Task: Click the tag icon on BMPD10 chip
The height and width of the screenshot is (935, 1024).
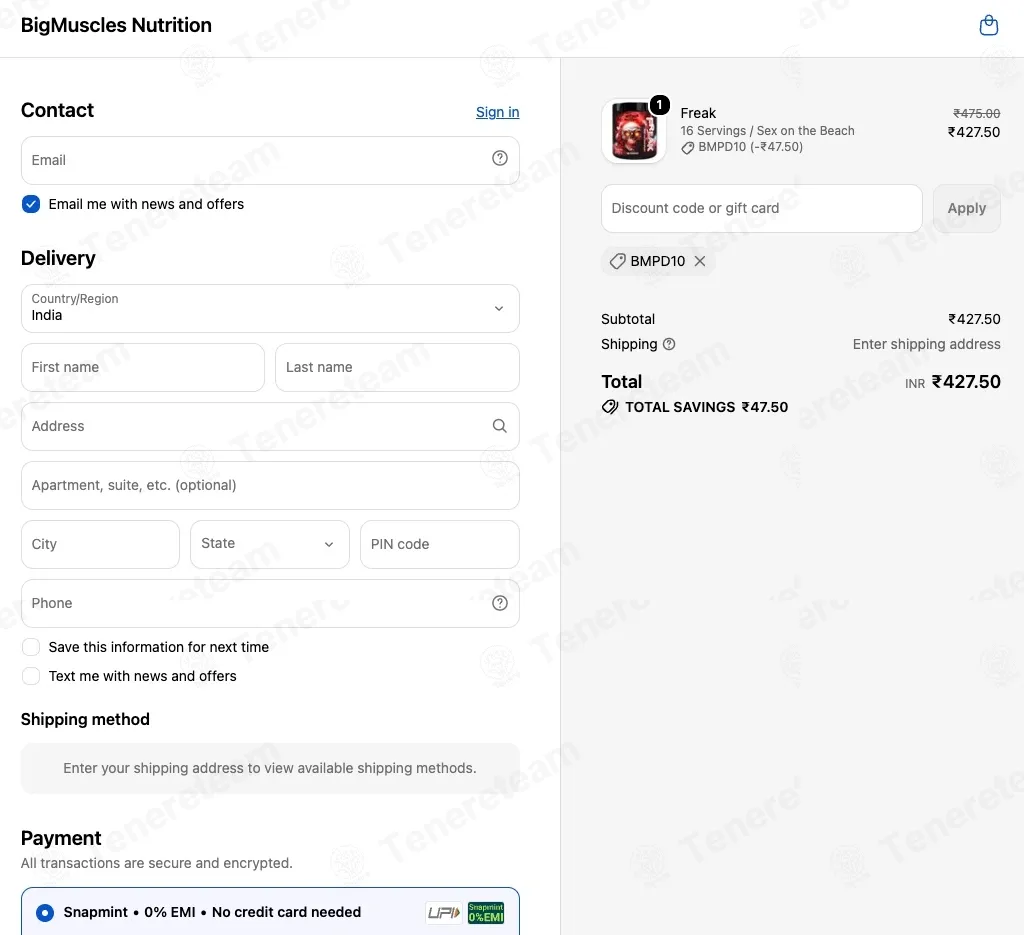Action: 617,261
